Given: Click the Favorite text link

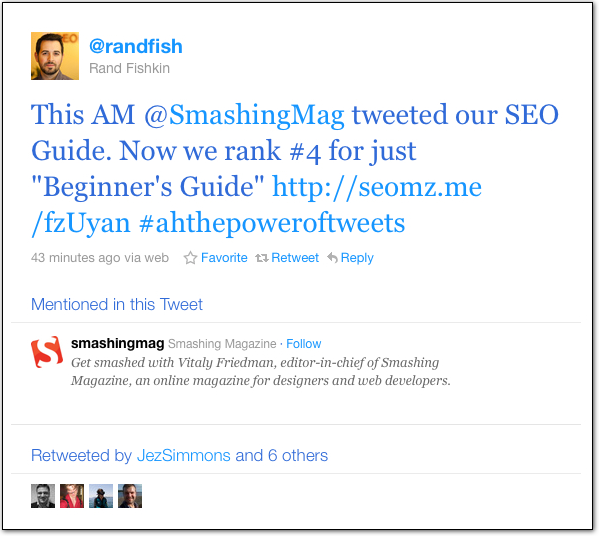Looking at the screenshot, I should tap(224, 258).
